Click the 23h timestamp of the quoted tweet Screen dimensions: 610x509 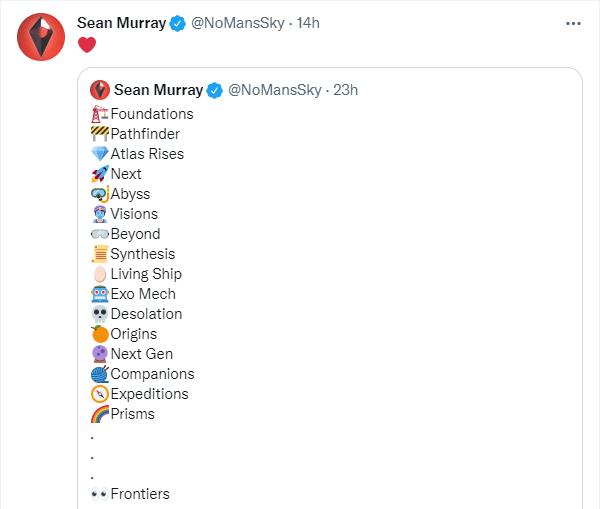(x=345, y=90)
